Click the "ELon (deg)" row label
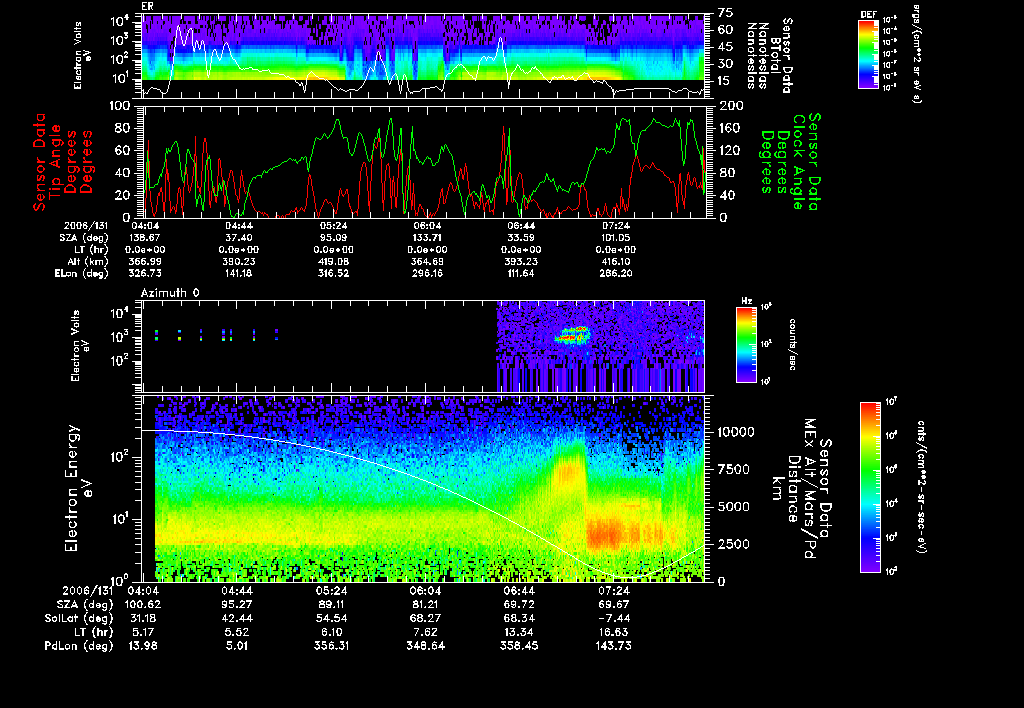 click(x=82, y=274)
